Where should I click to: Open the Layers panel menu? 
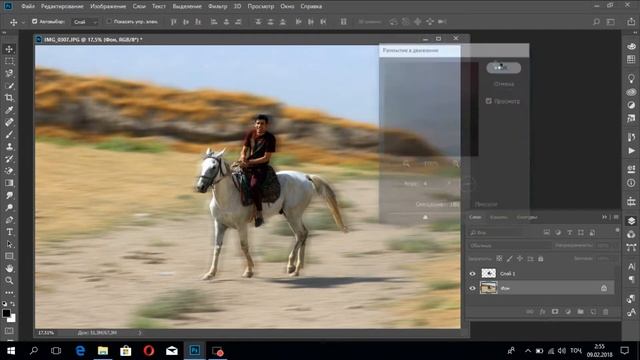click(616, 217)
